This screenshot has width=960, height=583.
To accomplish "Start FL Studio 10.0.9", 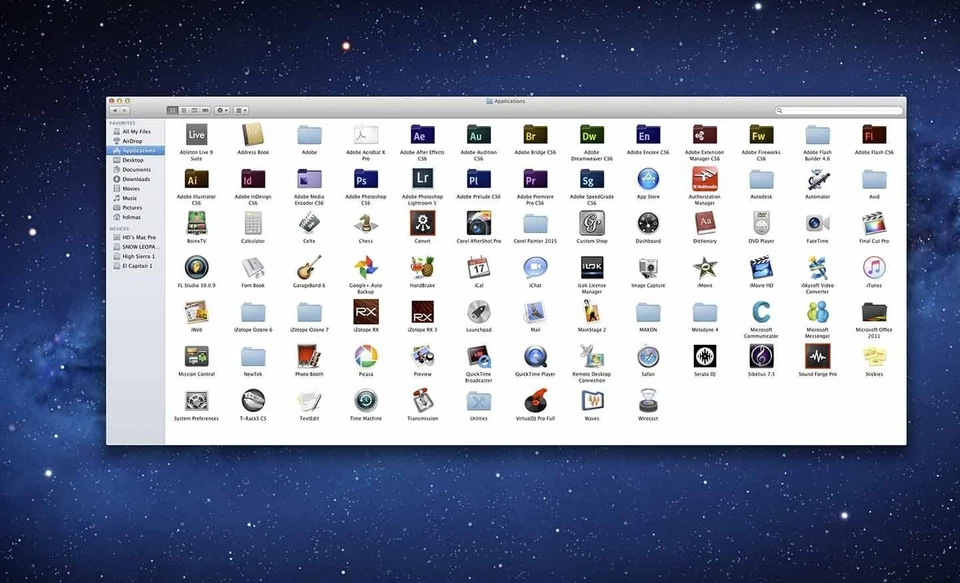I will click(195, 268).
